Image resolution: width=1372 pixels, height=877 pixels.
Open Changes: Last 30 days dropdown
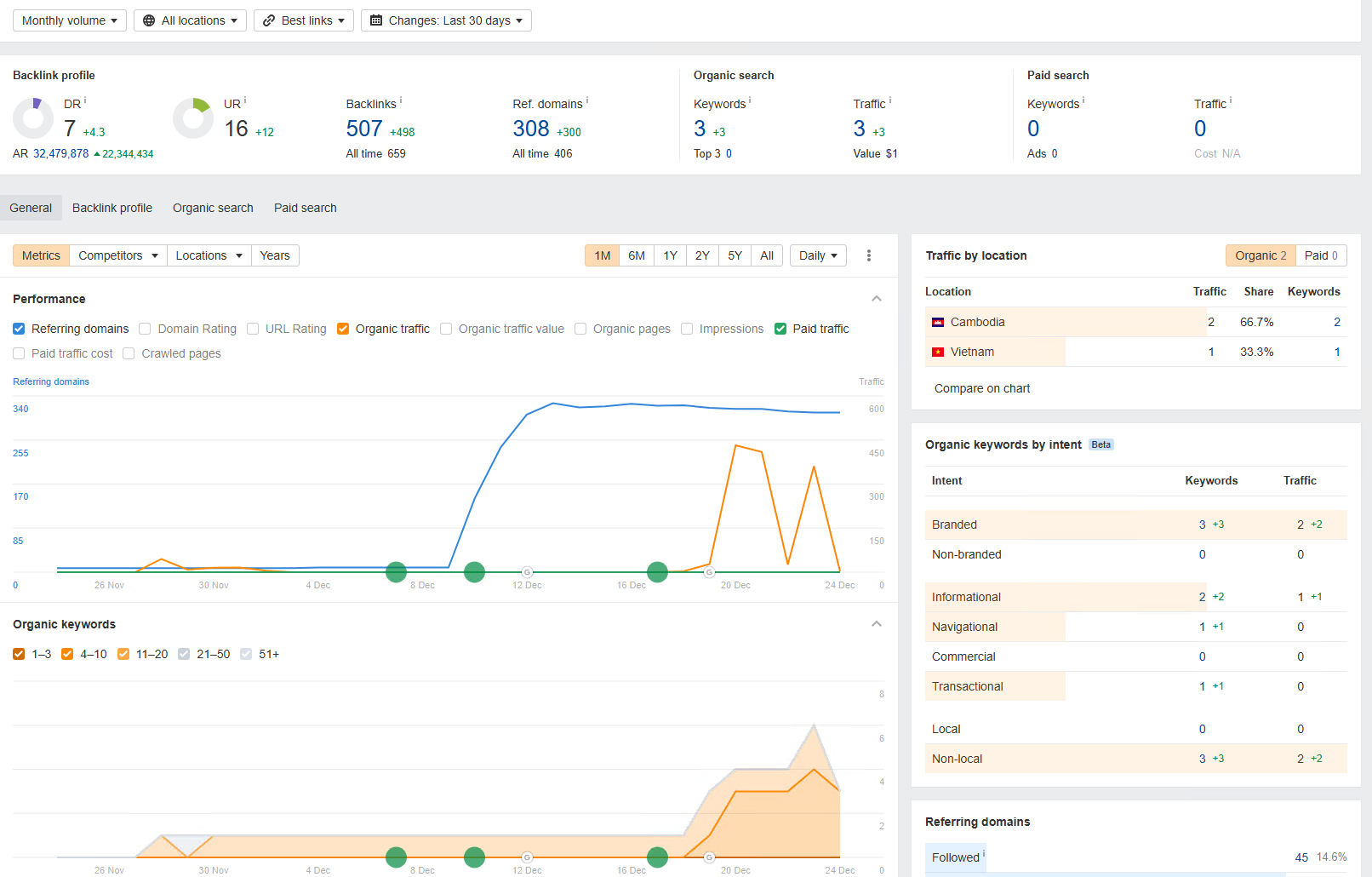tap(446, 20)
